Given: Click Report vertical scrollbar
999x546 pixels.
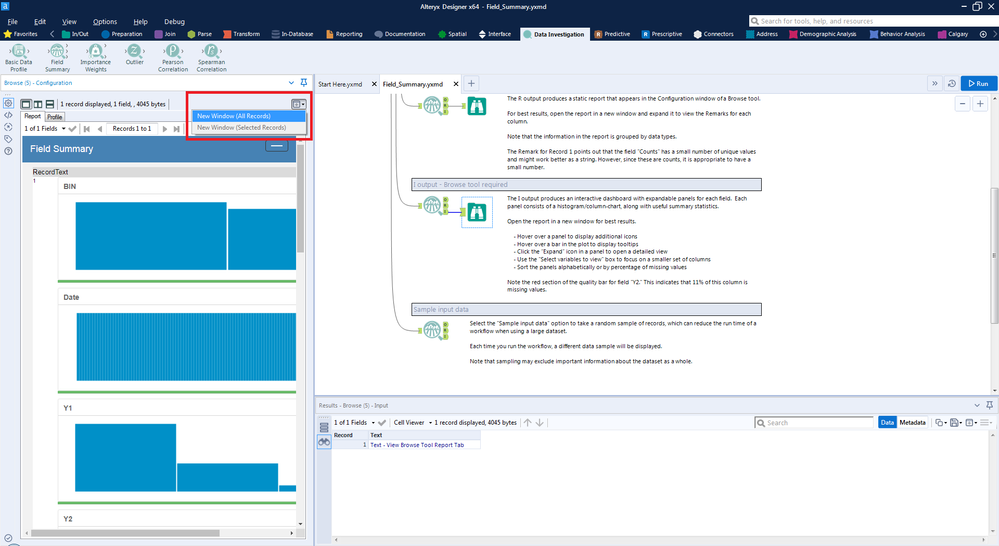Looking at the screenshot, I should pos(300,198).
